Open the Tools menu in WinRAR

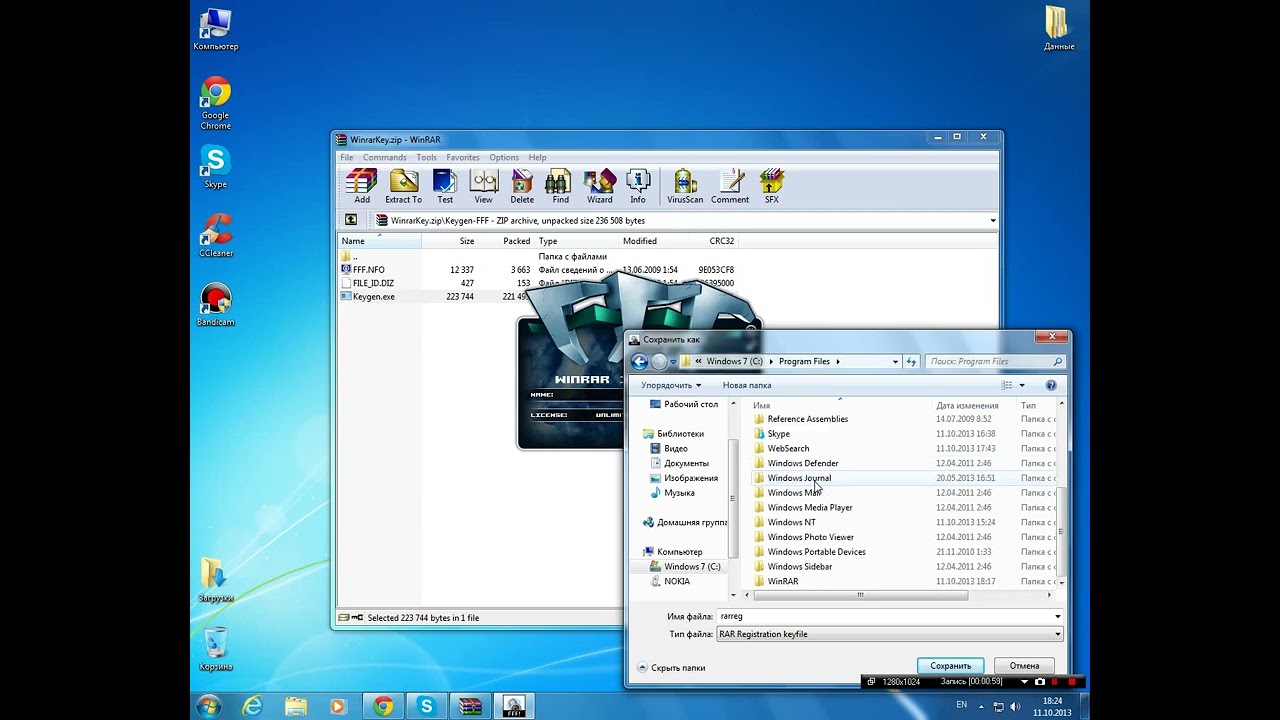pyautogui.click(x=426, y=157)
